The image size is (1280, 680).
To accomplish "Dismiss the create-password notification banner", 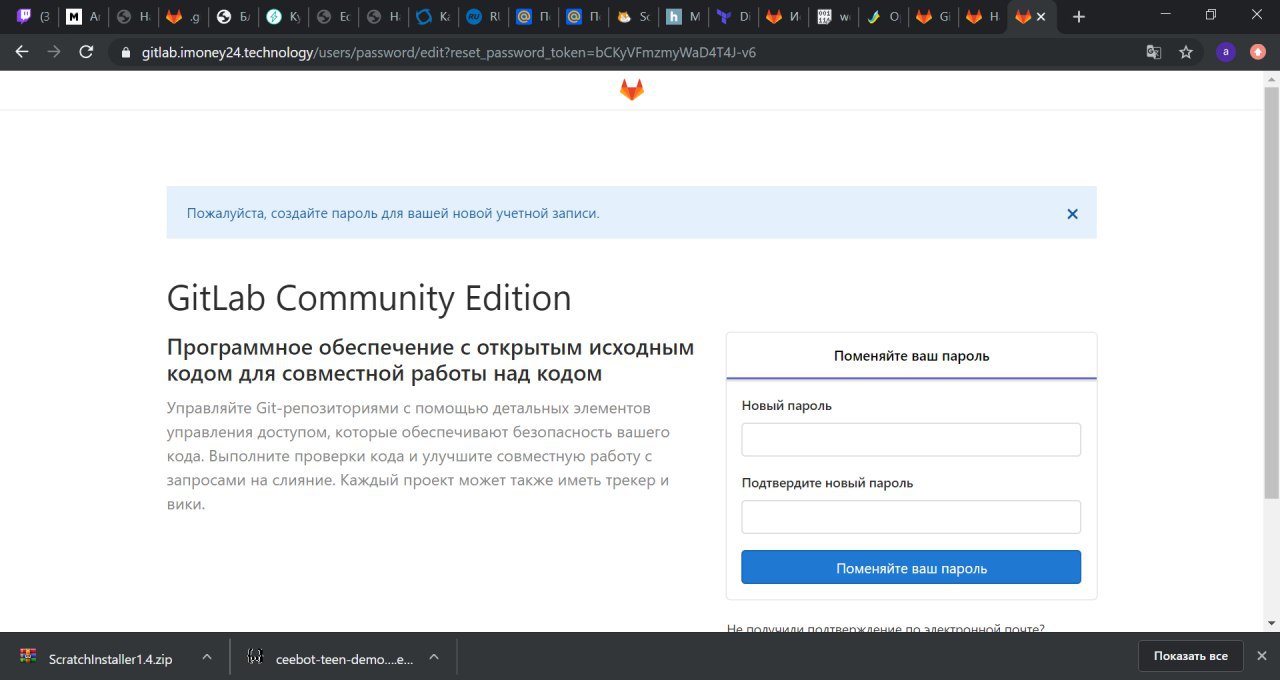I will (x=1072, y=213).
